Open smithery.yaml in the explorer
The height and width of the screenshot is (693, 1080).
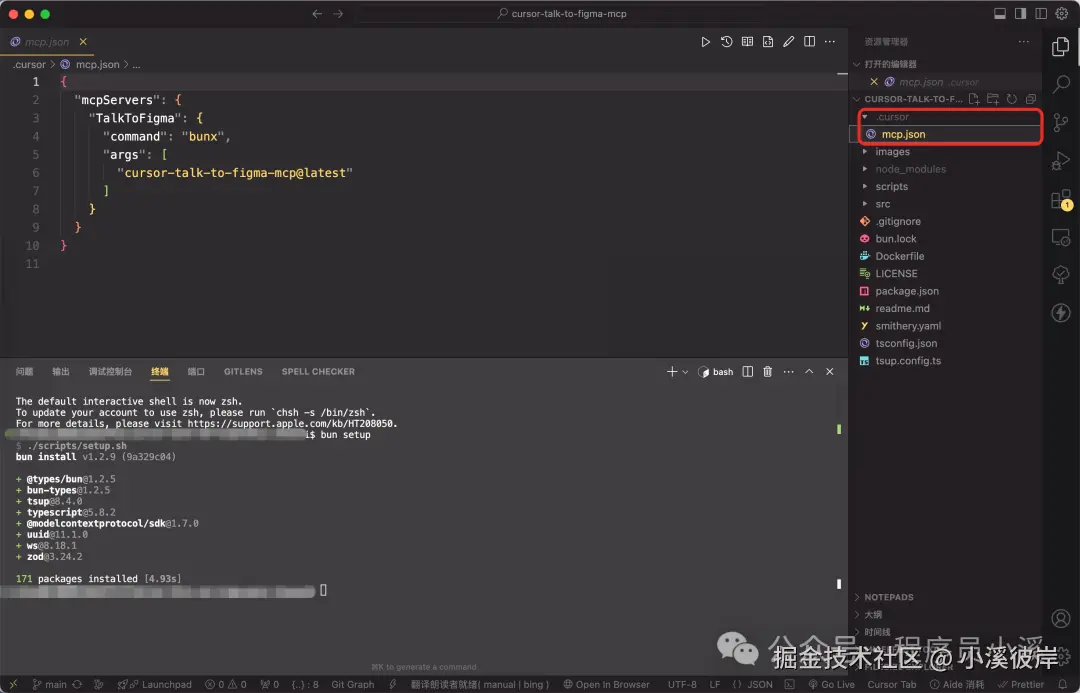[x=908, y=327]
